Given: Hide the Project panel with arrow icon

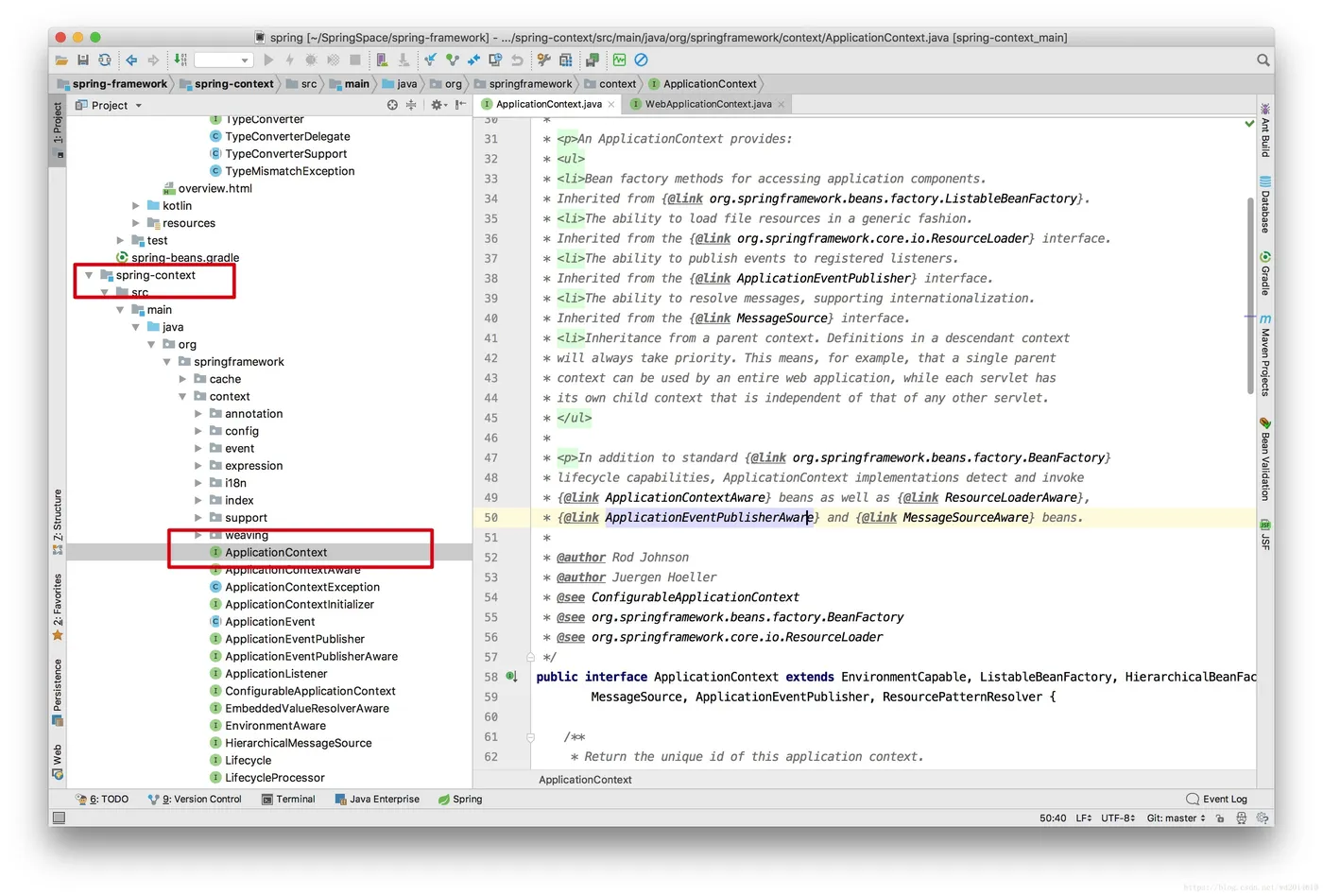Looking at the screenshot, I should coord(459,105).
